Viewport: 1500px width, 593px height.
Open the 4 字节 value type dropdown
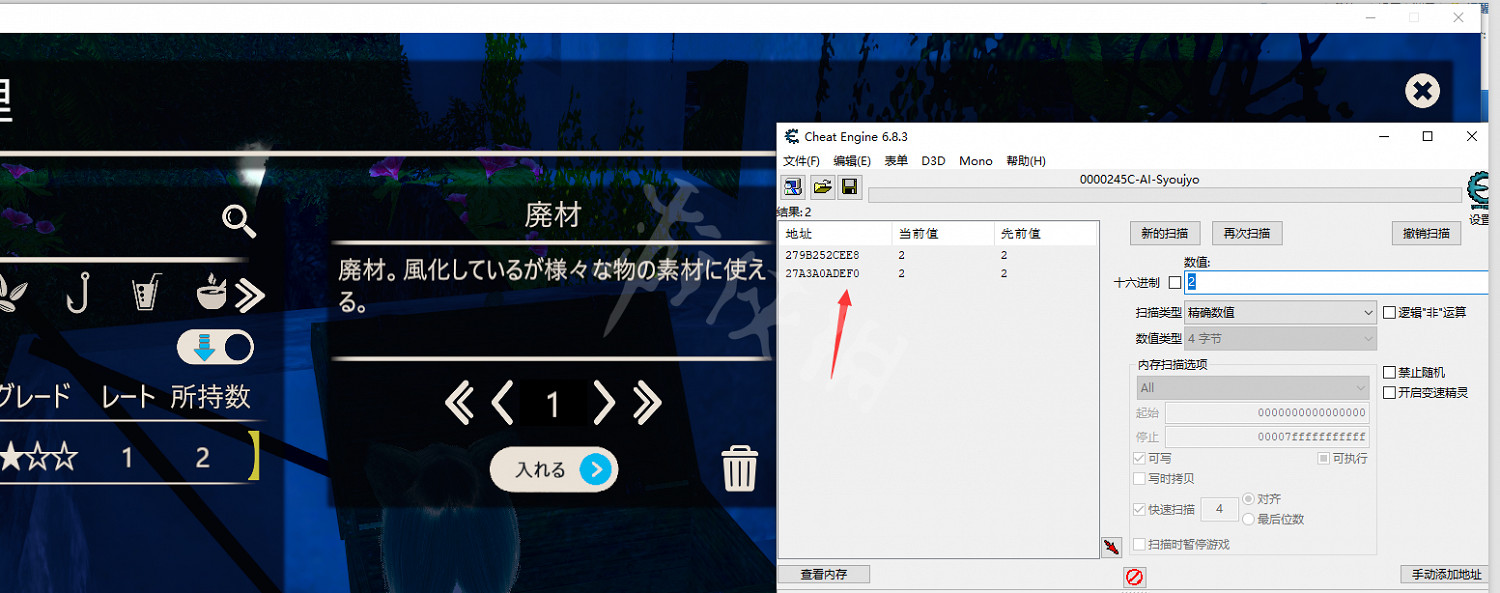tap(1280, 338)
